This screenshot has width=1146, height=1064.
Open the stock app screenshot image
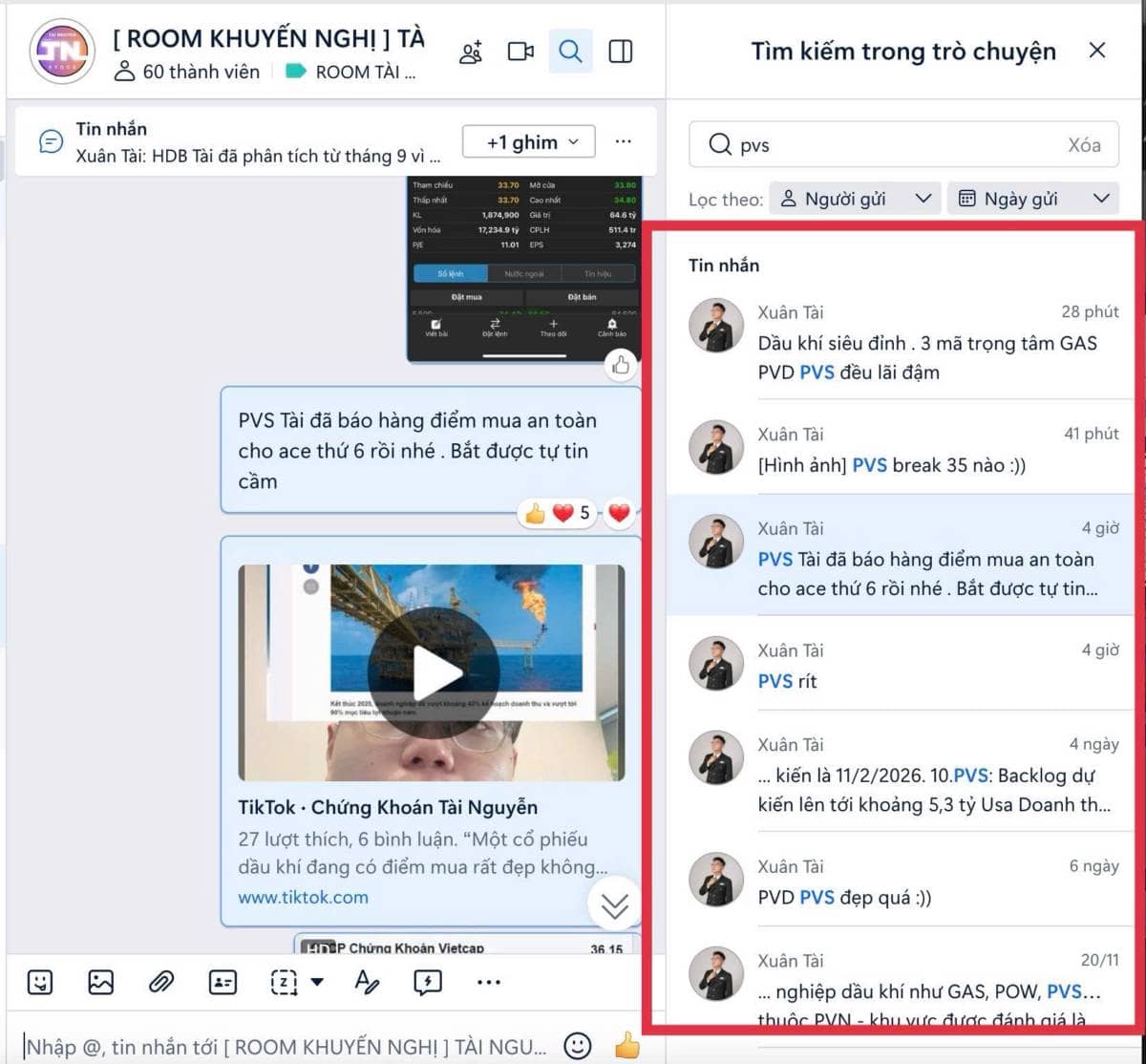(x=524, y=267)
